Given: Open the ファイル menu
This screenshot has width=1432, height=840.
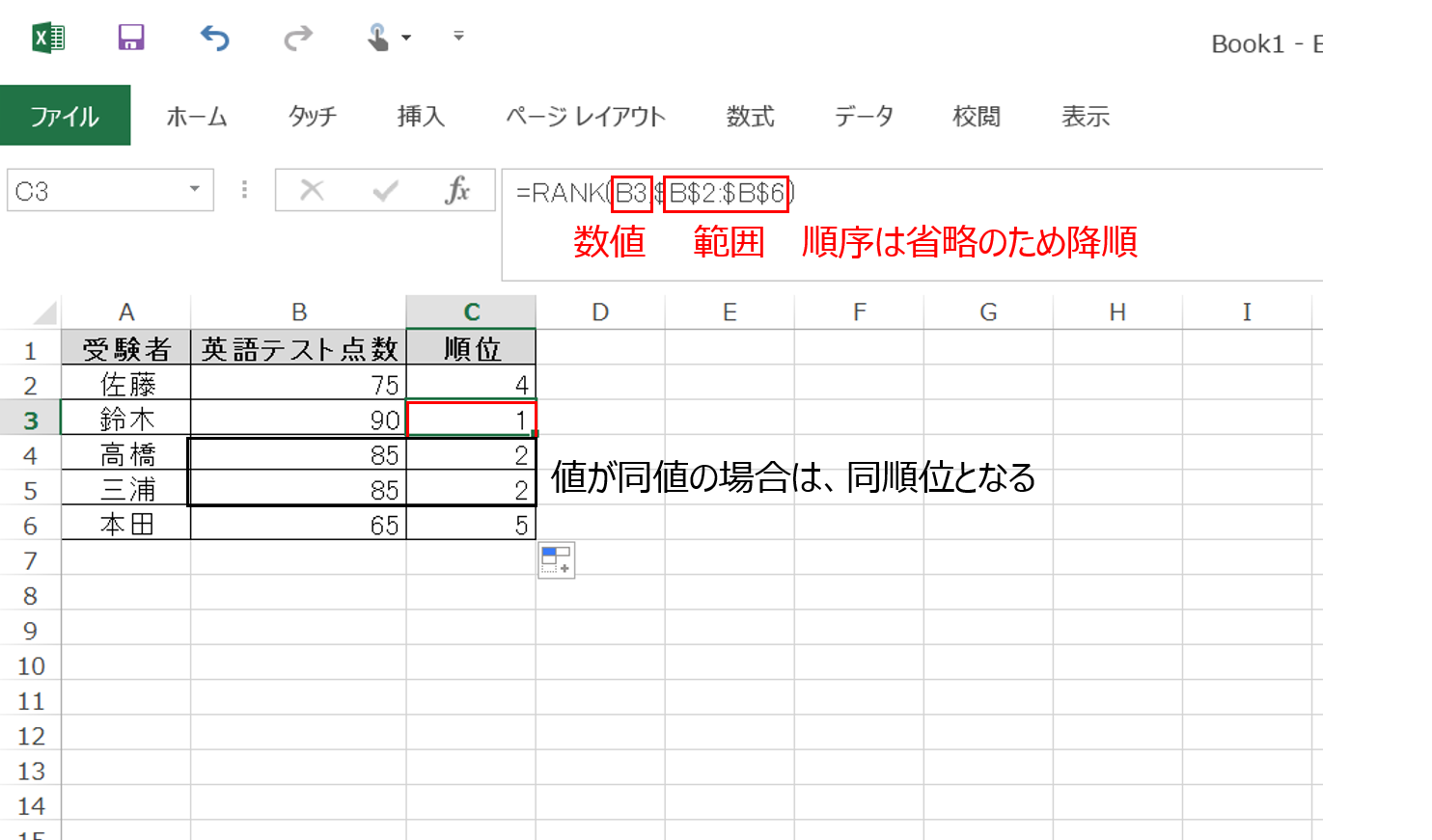Looking at the screenshot, I should [64, 116].
